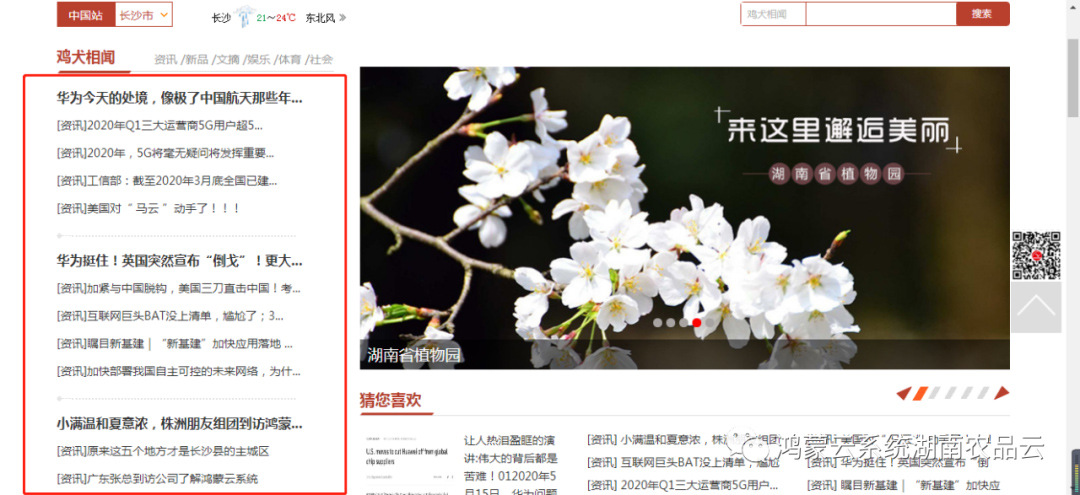The height and width of the screenshot is (495, 1080).
Task: Open the 长沙市 city dropdown
Action: tap(143, 15)
